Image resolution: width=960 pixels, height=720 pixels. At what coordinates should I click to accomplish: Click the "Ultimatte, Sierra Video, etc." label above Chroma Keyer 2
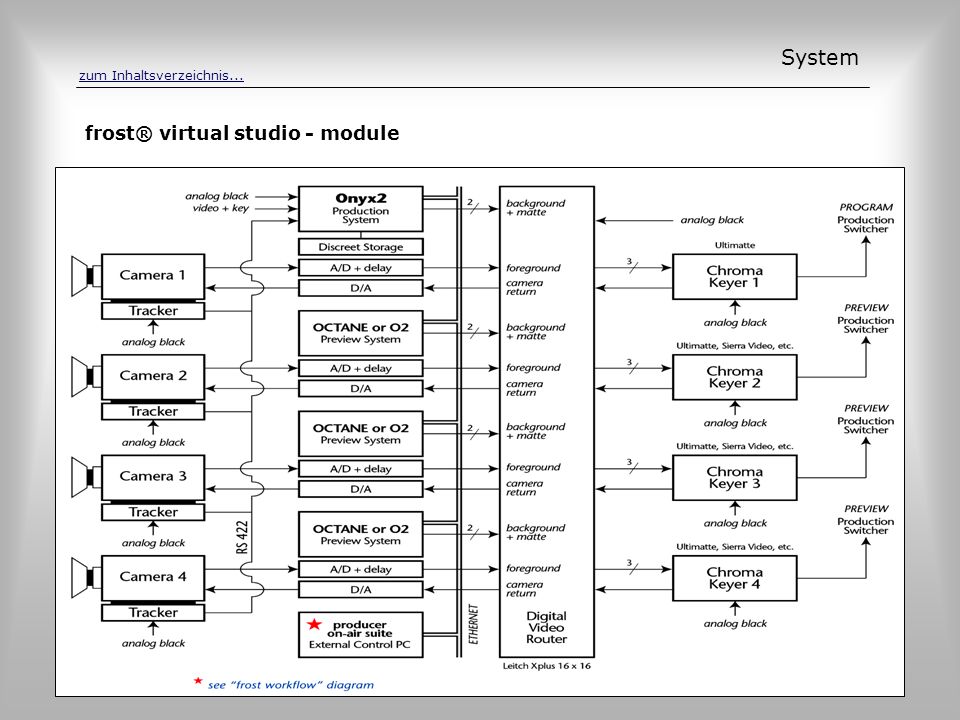(x=735, y=346)
